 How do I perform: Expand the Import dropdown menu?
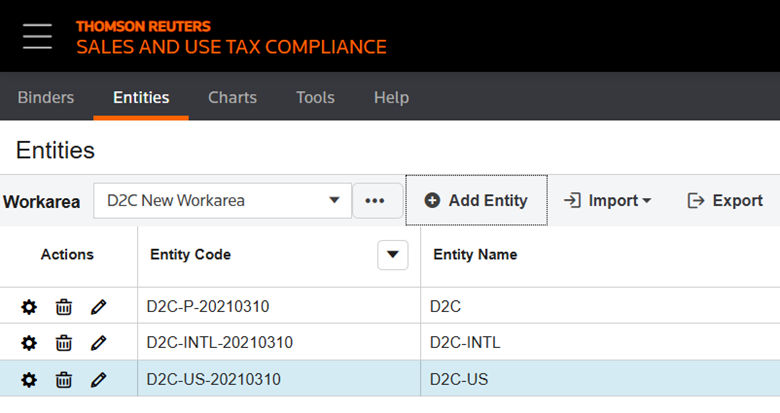(x=608, y=201)
